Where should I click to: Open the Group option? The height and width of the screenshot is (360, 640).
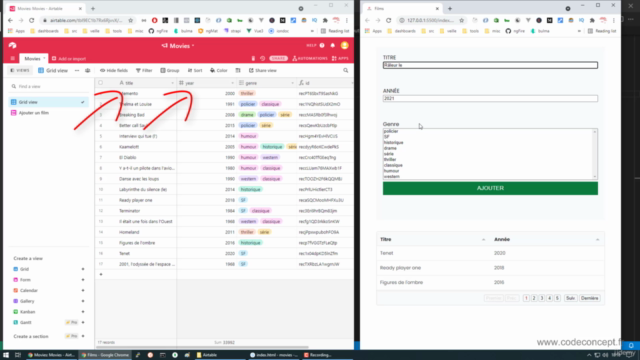click(170, 70)
